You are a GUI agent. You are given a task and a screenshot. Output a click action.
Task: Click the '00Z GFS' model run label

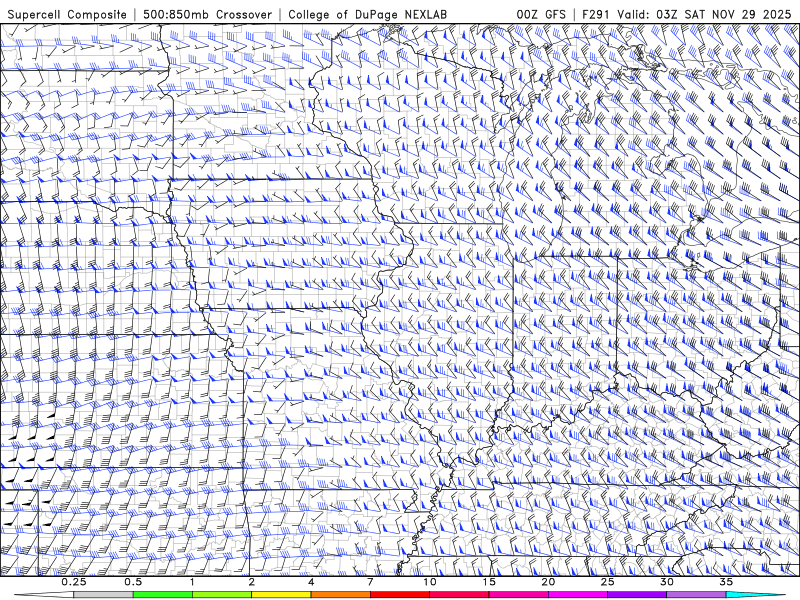[x=541, y=14]
